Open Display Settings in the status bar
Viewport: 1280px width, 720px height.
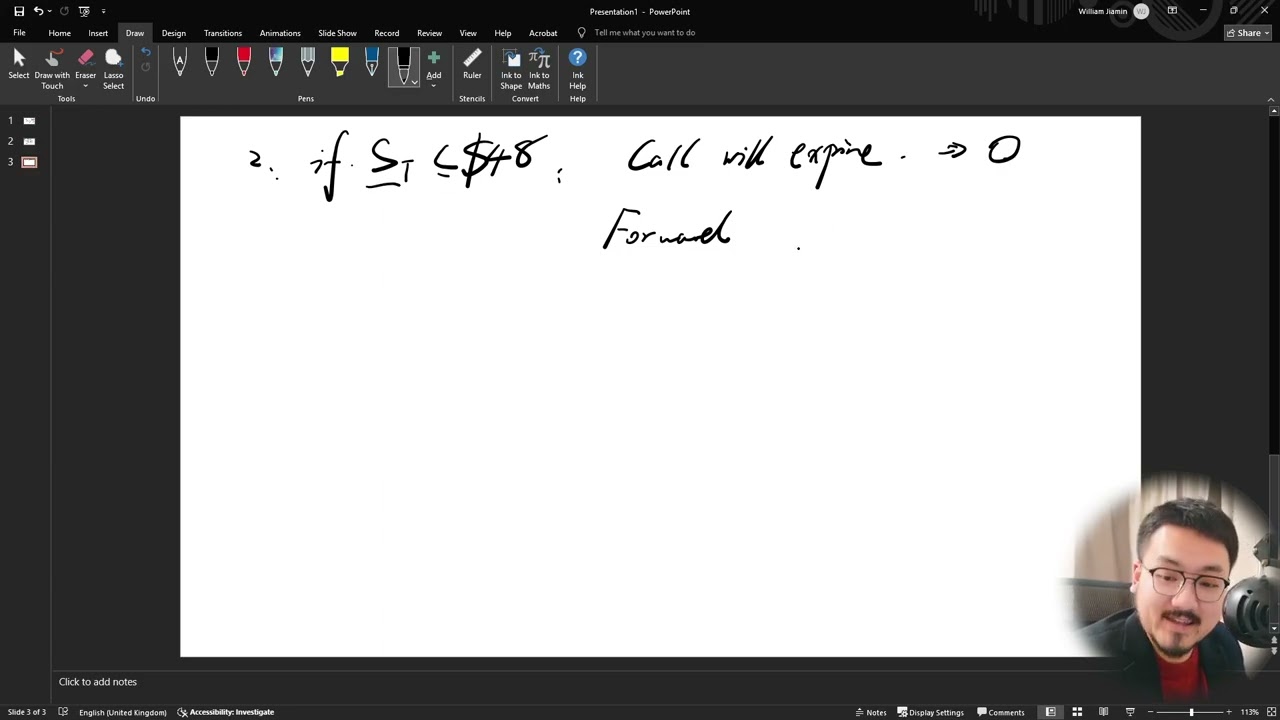(x=930, y=712)
